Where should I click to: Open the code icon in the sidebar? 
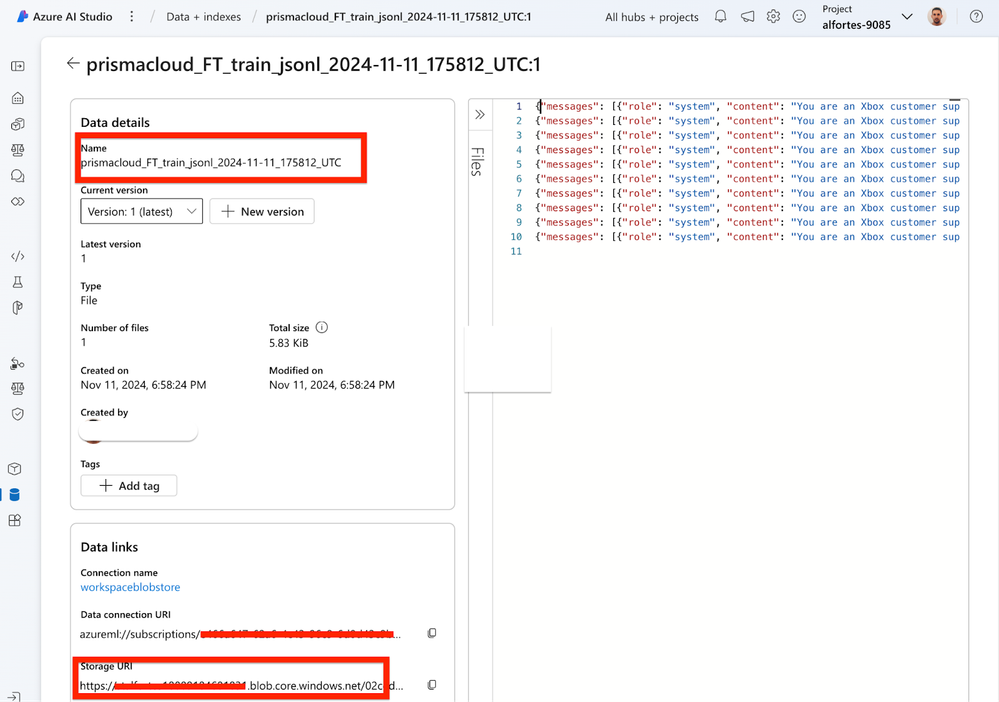[18, 256]
